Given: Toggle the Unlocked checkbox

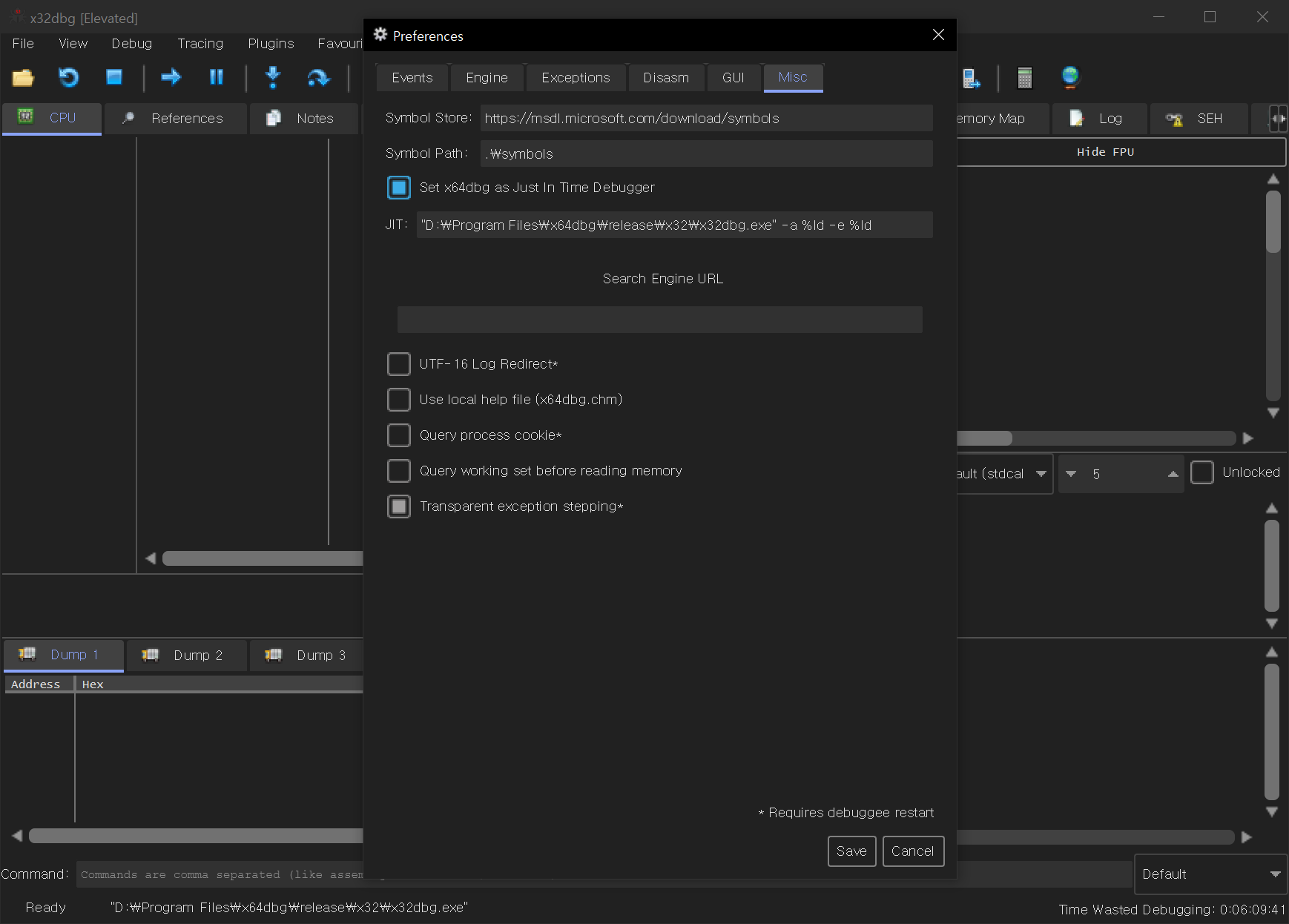Looking at the screenshot, I should [1202, 472].
